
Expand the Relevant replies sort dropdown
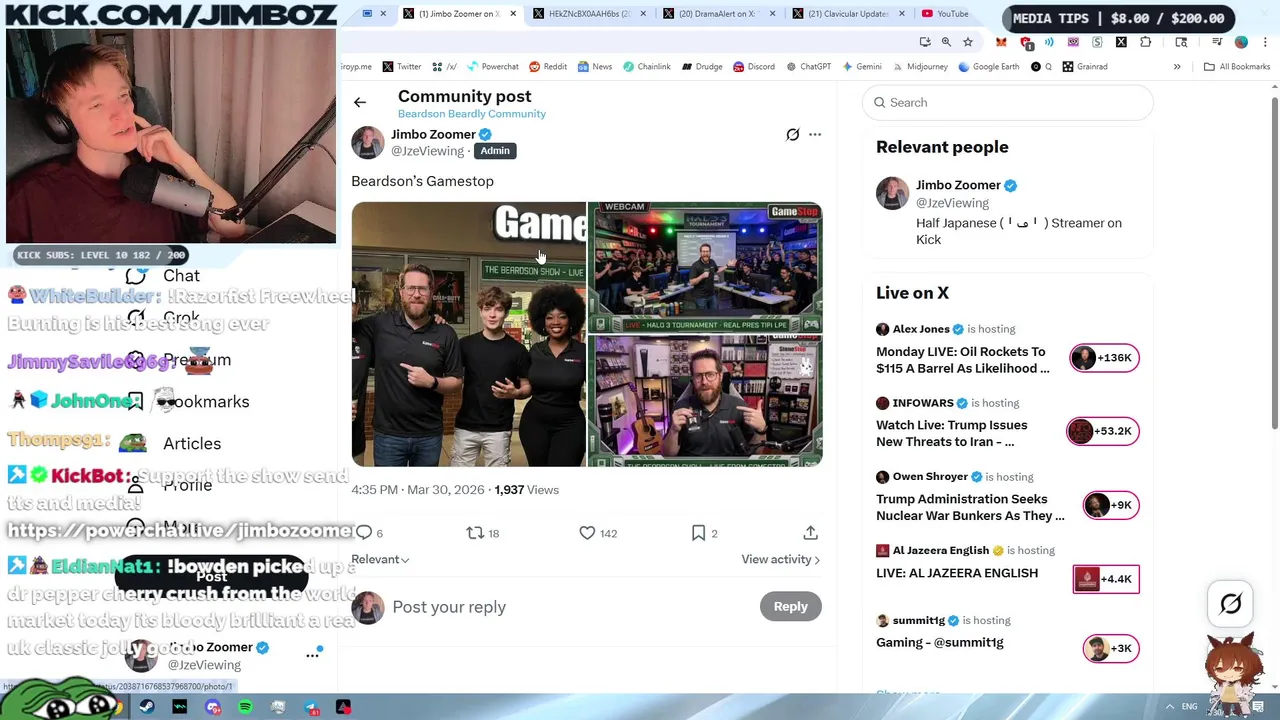point(380,559)
